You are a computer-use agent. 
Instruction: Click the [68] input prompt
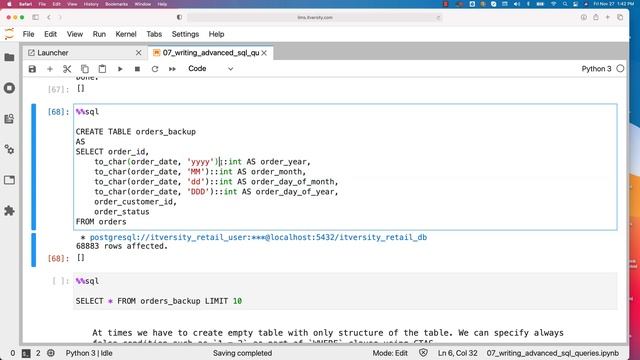click(x=58, y=112)
